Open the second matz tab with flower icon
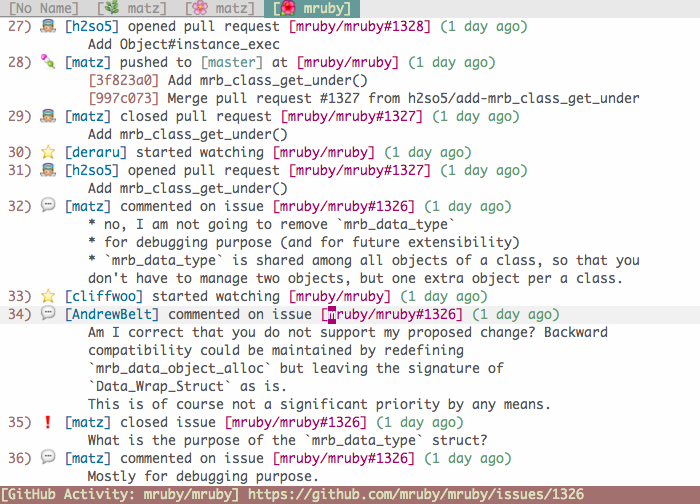 point(220,8)
